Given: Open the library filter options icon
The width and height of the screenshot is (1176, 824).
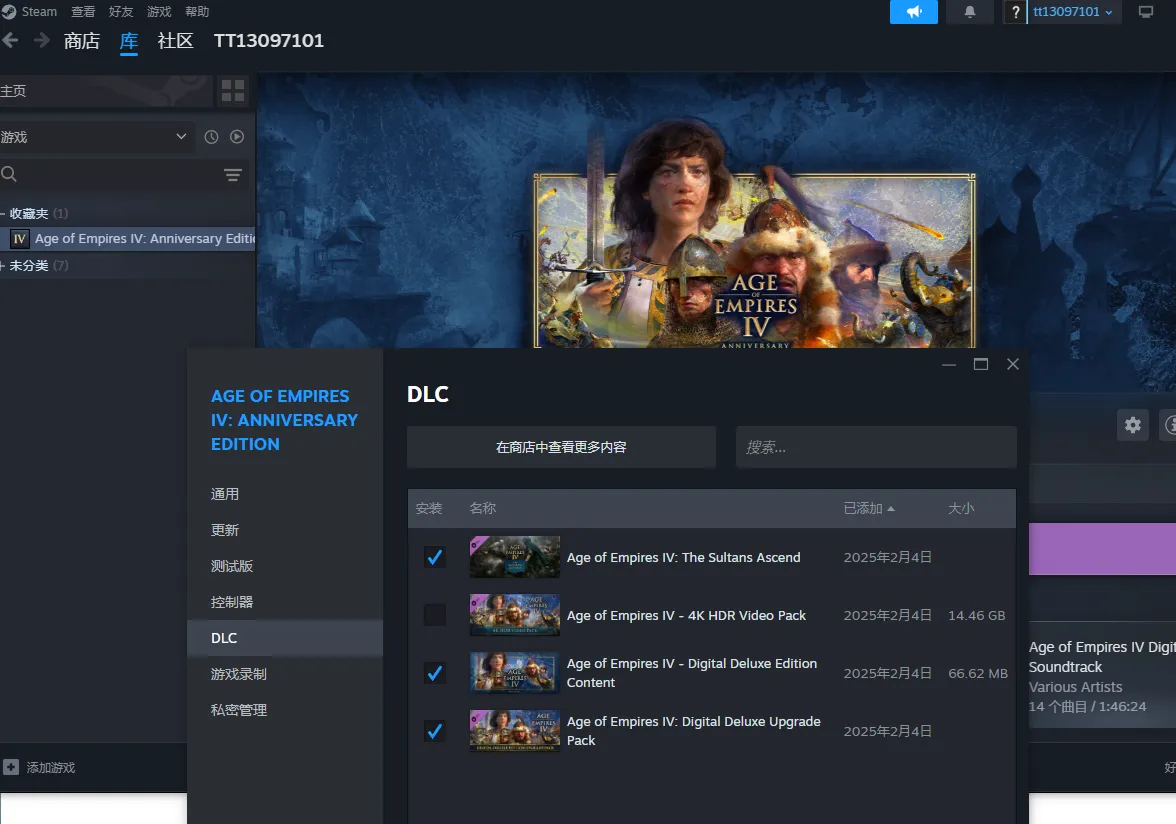Looking at the screenshot, I should (233, 175).
